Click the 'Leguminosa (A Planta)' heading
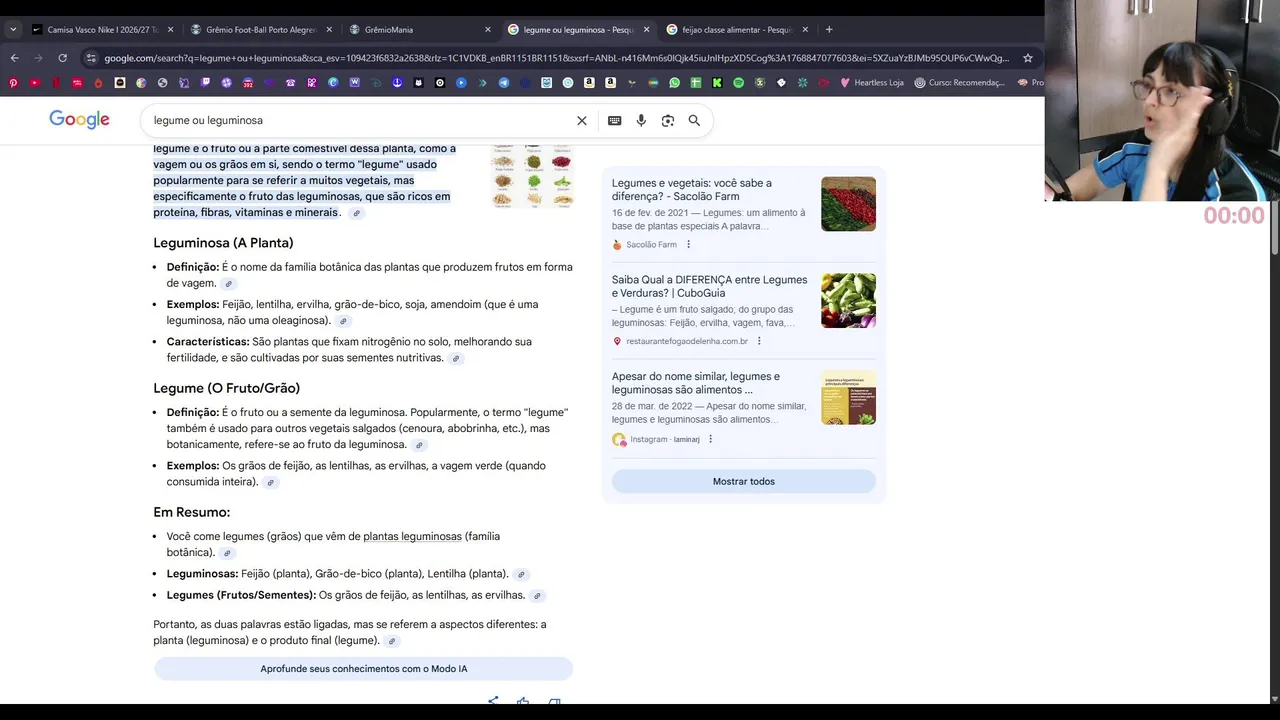The width and height of the screenshot is (1280, 720). coord(223,243)
